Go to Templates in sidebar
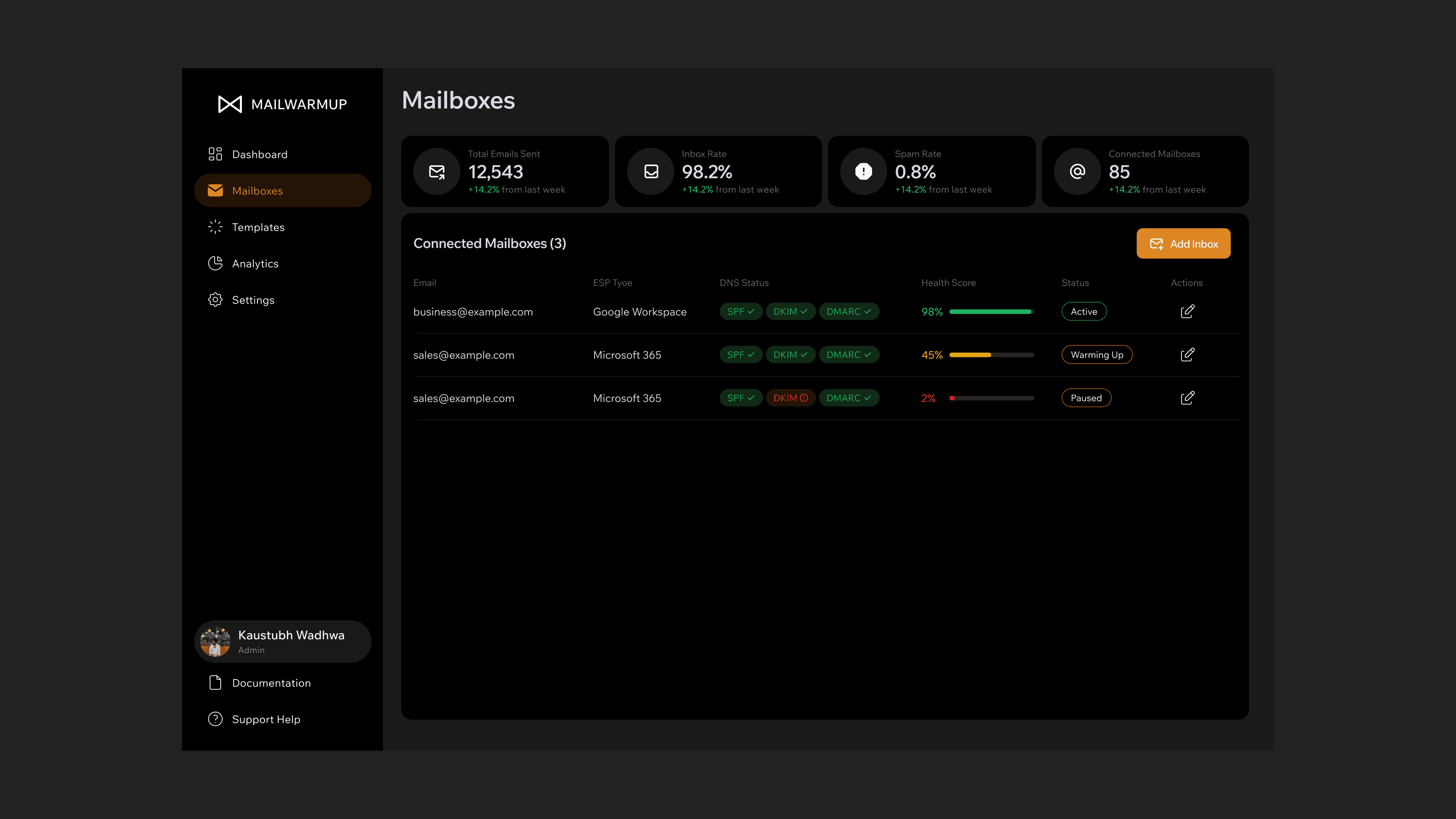 coord(258,227)
